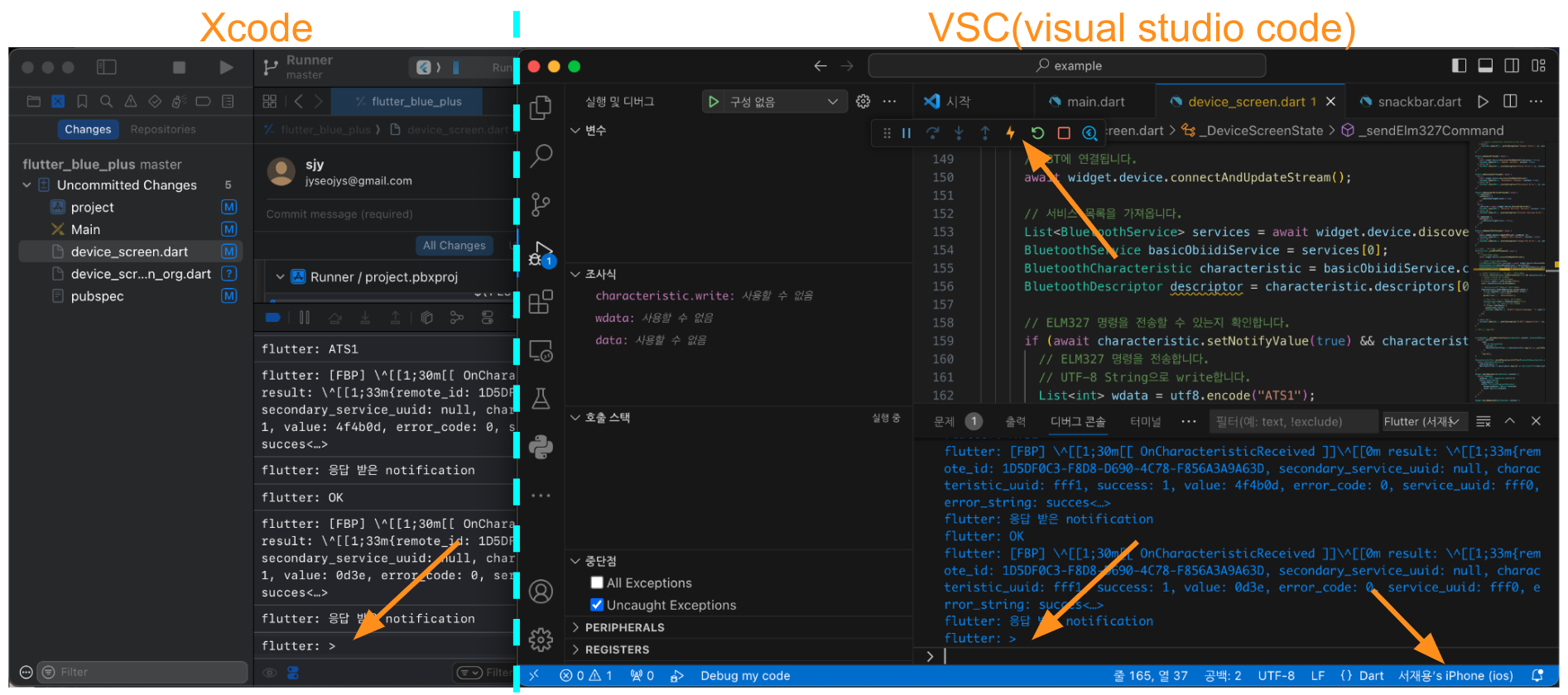Collapse the 변수 variables section
Screen dimensions: 1568x695
pos(575,131)
